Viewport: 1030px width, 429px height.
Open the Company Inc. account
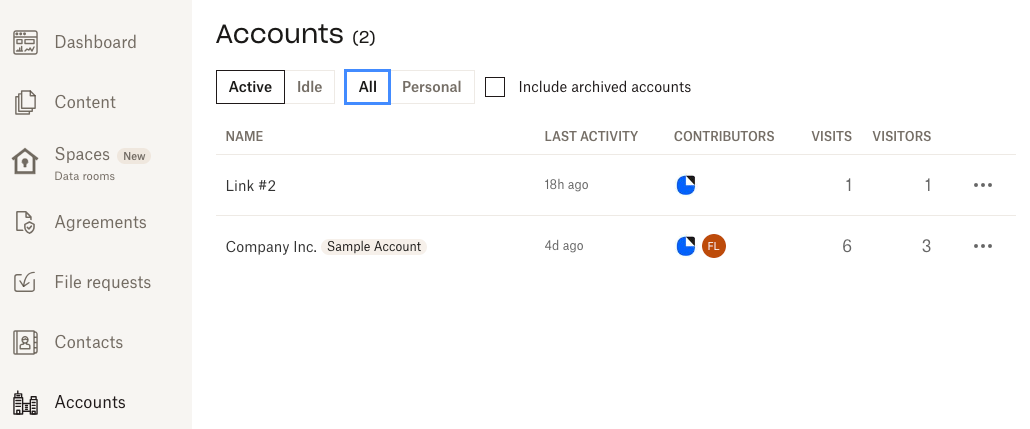pos(271,246)
